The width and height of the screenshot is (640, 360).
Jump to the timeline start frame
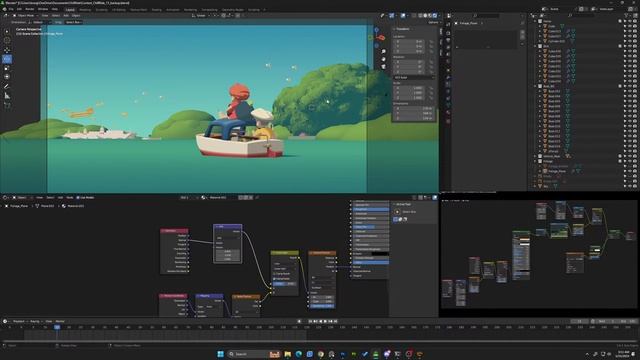(x=310, y=321)
